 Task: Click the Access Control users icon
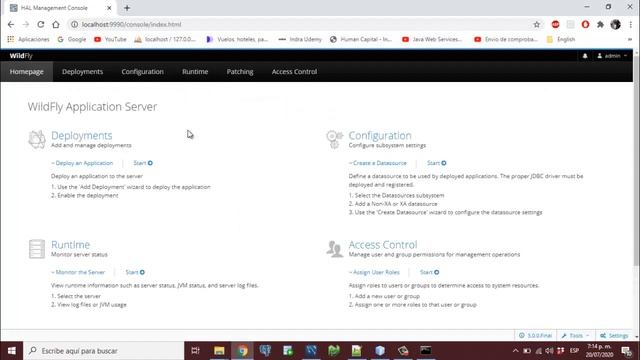click(x=334, y=249)
